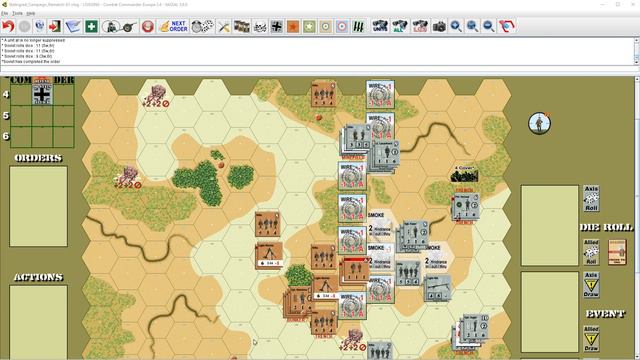Click the middle zoom select magnifier icon
This screenshot has width=640, height=360.
coord(472,27)
